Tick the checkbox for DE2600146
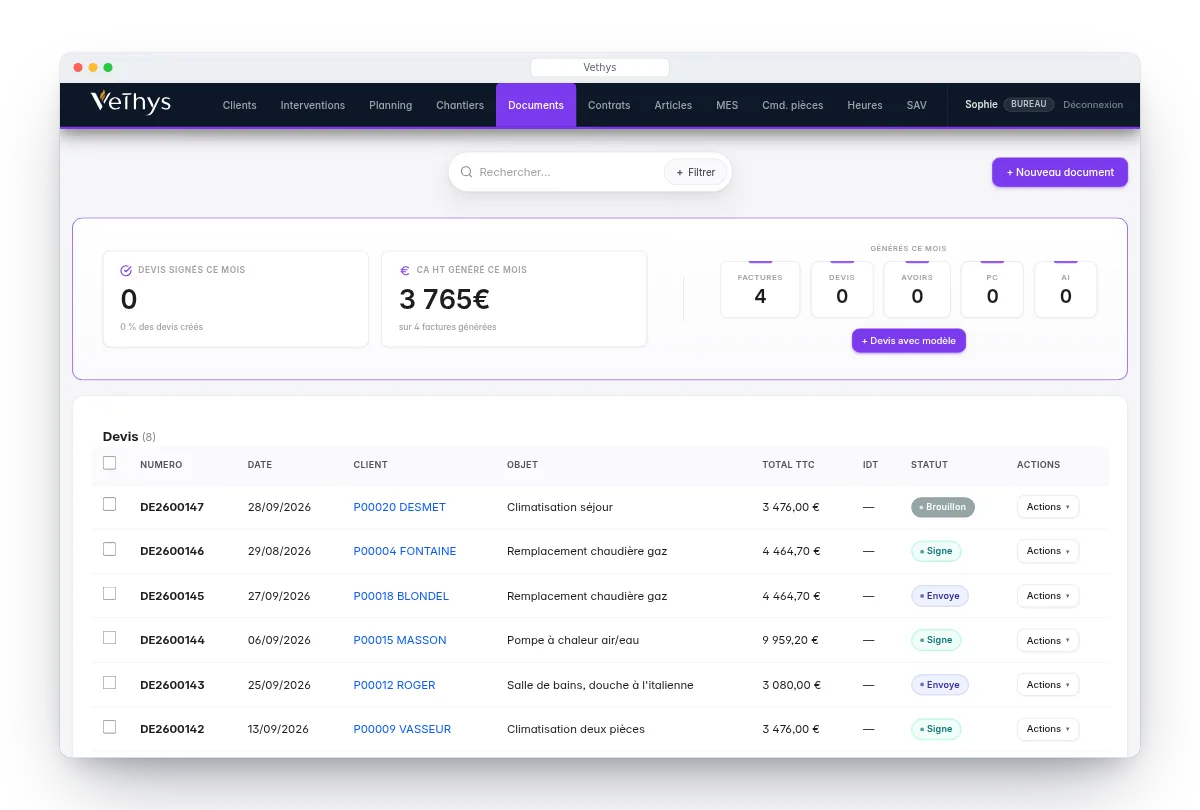The height and width of the screenshot is (810, 1200). click(110, 549)
